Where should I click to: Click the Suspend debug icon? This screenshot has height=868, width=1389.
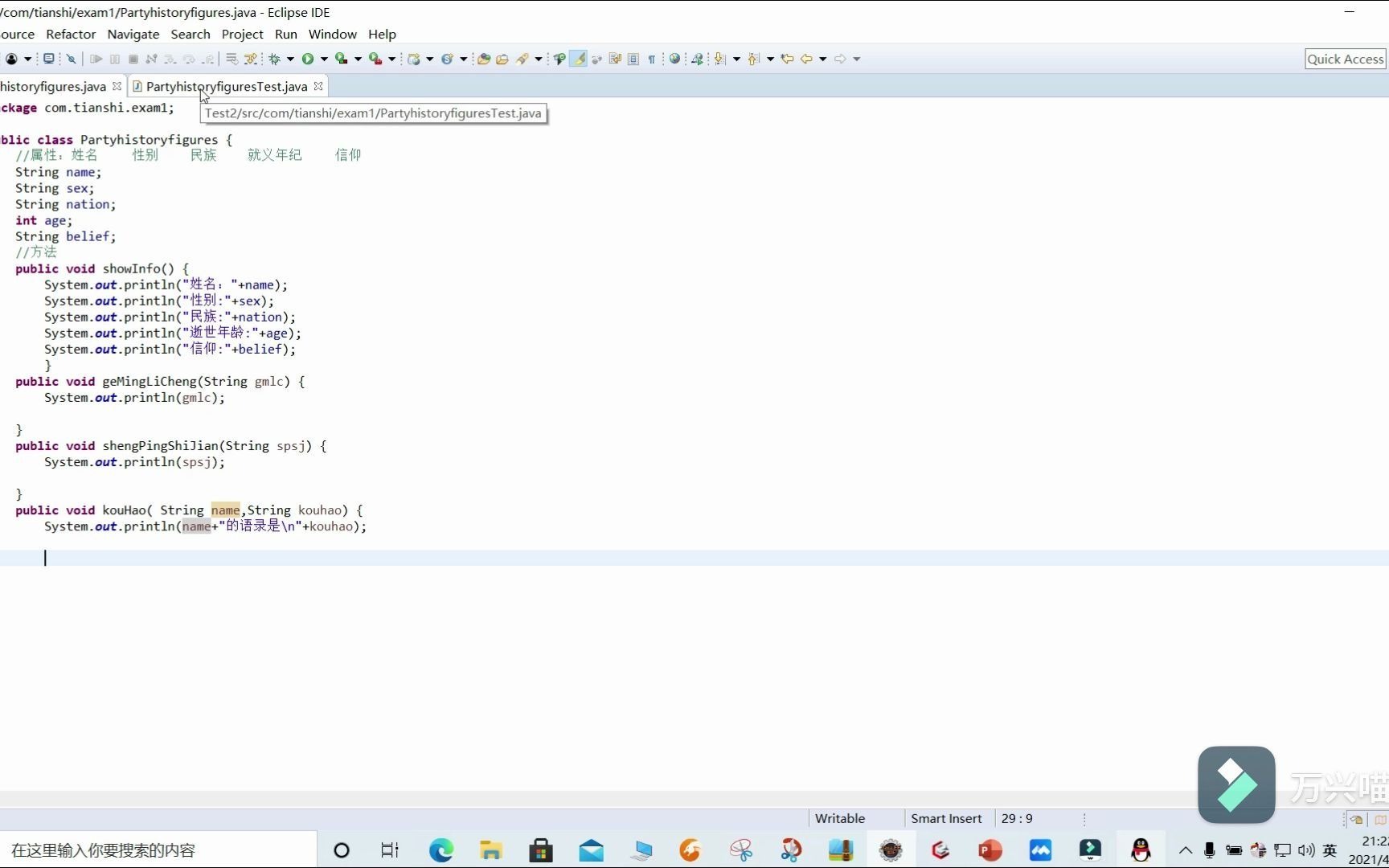click(x=115, y=59)
